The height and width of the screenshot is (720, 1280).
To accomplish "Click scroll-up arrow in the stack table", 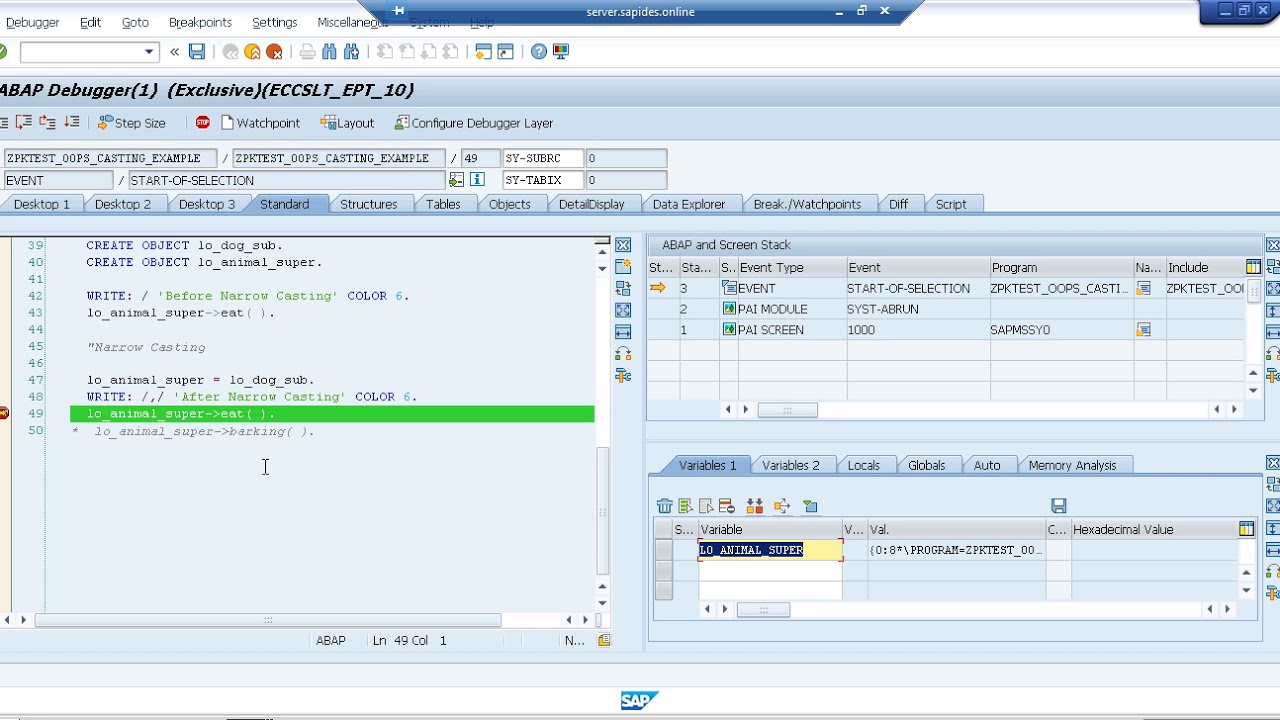I will [1253, 371].
